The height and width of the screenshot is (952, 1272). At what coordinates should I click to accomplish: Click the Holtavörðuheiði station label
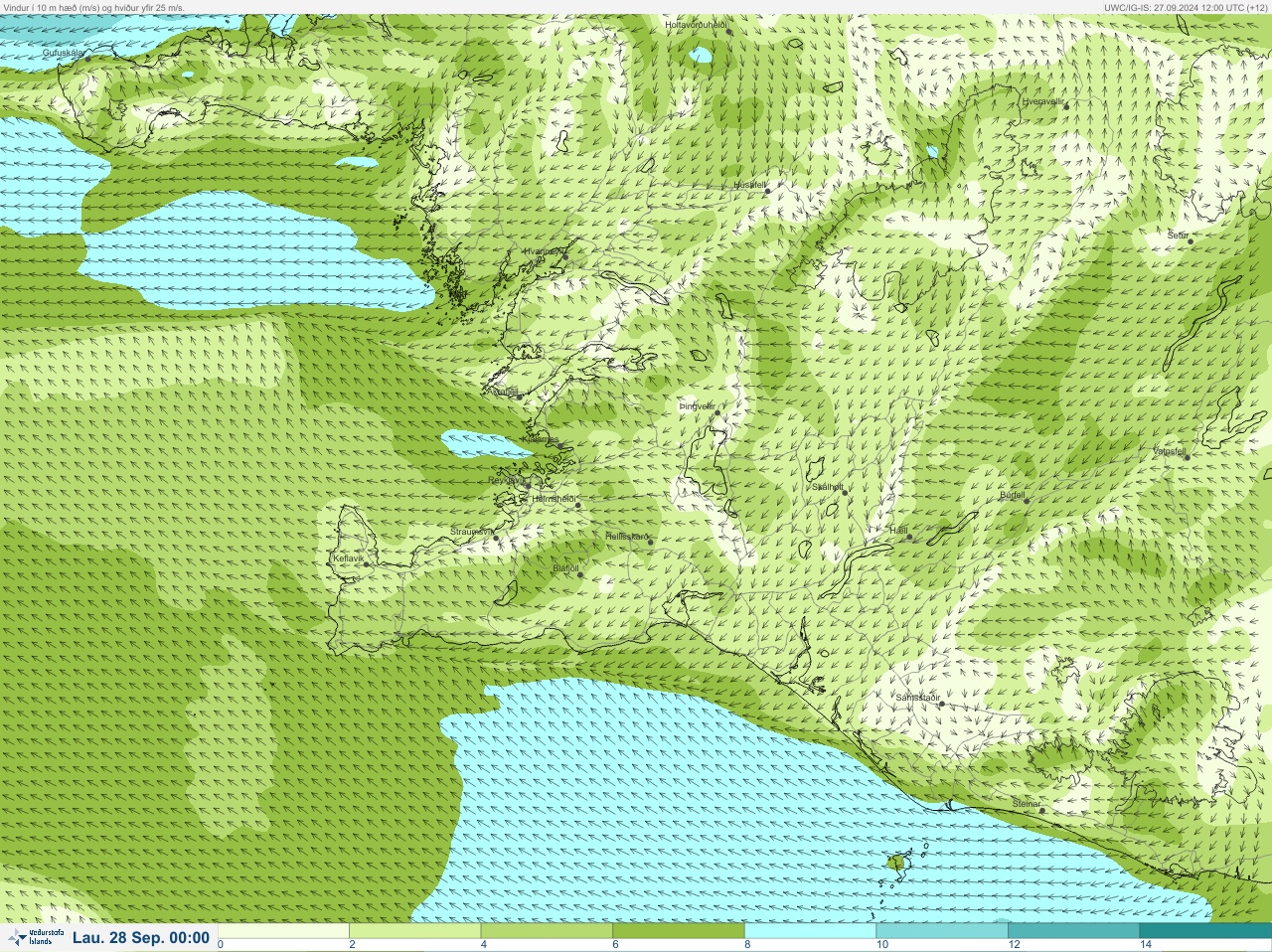(x=697, y=24)
